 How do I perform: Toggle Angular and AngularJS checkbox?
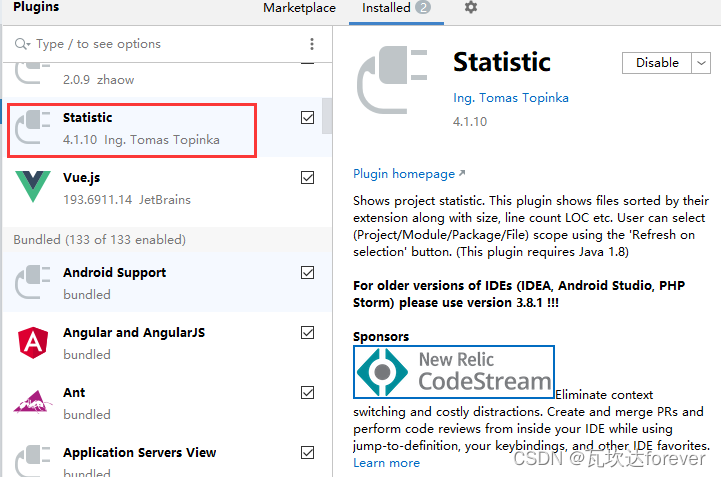point(308,333)
